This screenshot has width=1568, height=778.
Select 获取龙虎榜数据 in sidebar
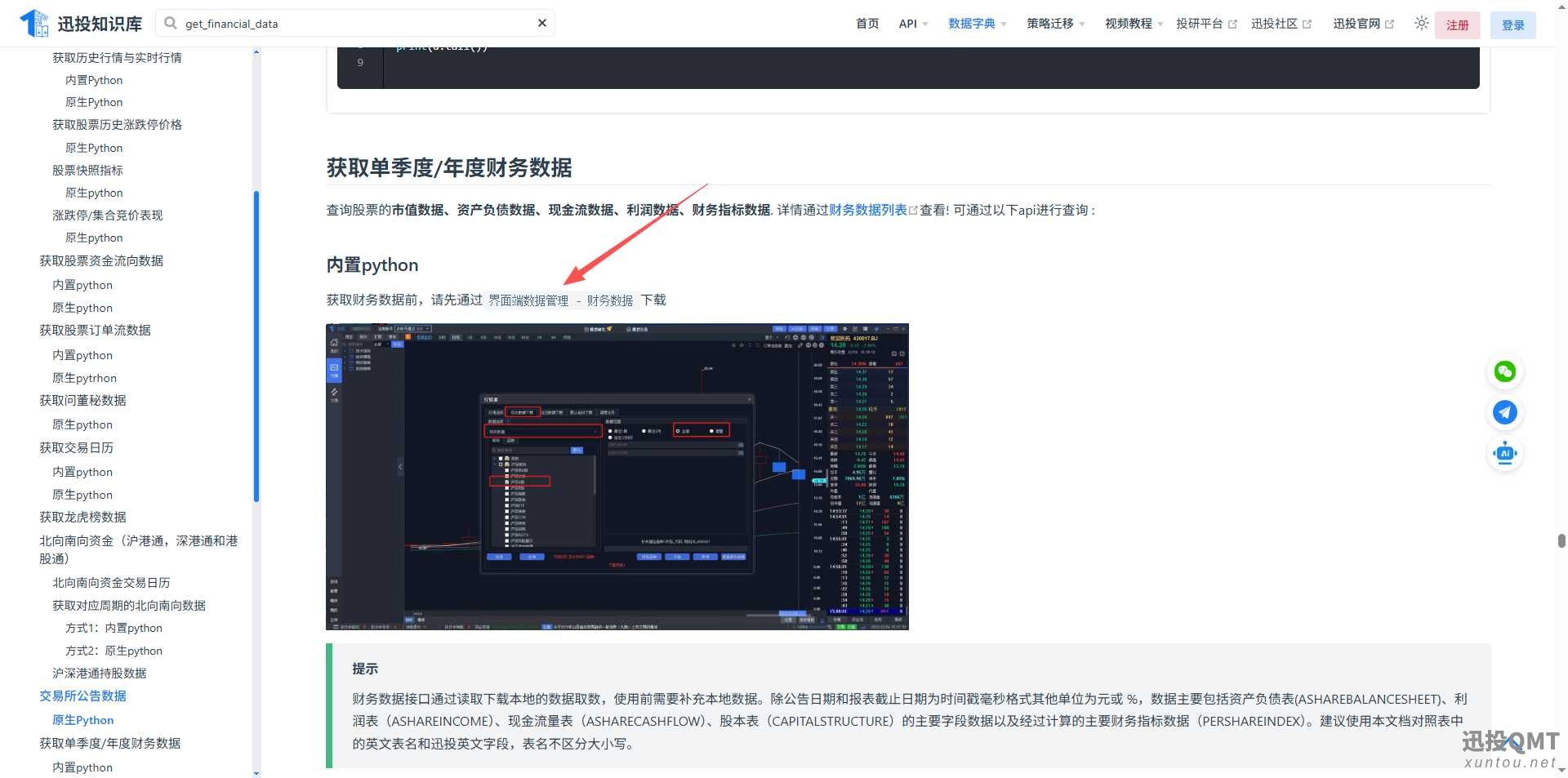coord(82,517)
